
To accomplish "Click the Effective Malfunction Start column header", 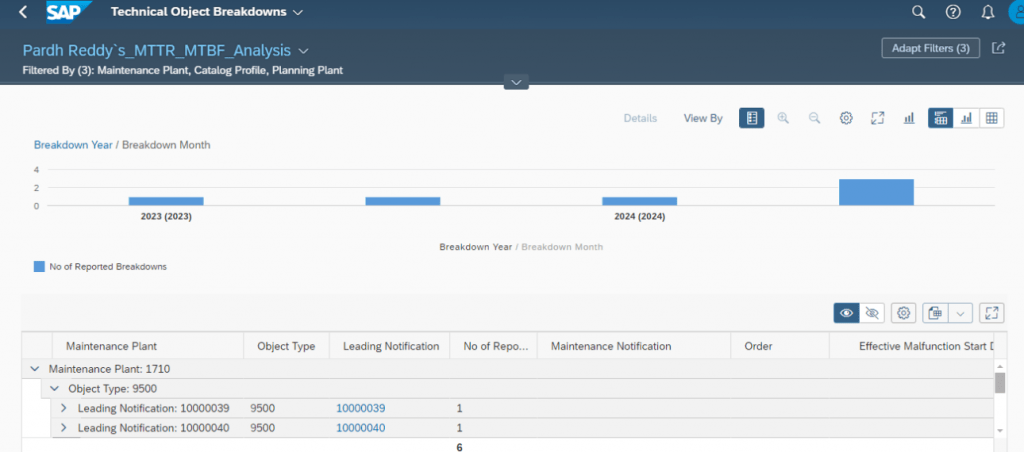I will point(912,346).
